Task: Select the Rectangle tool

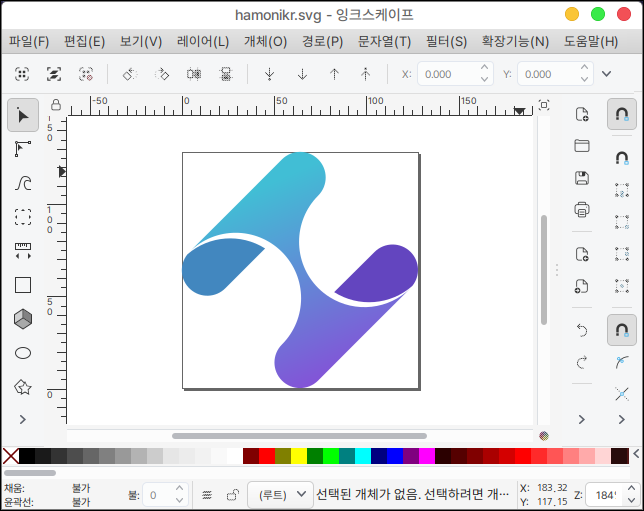Action: point(22,285)
